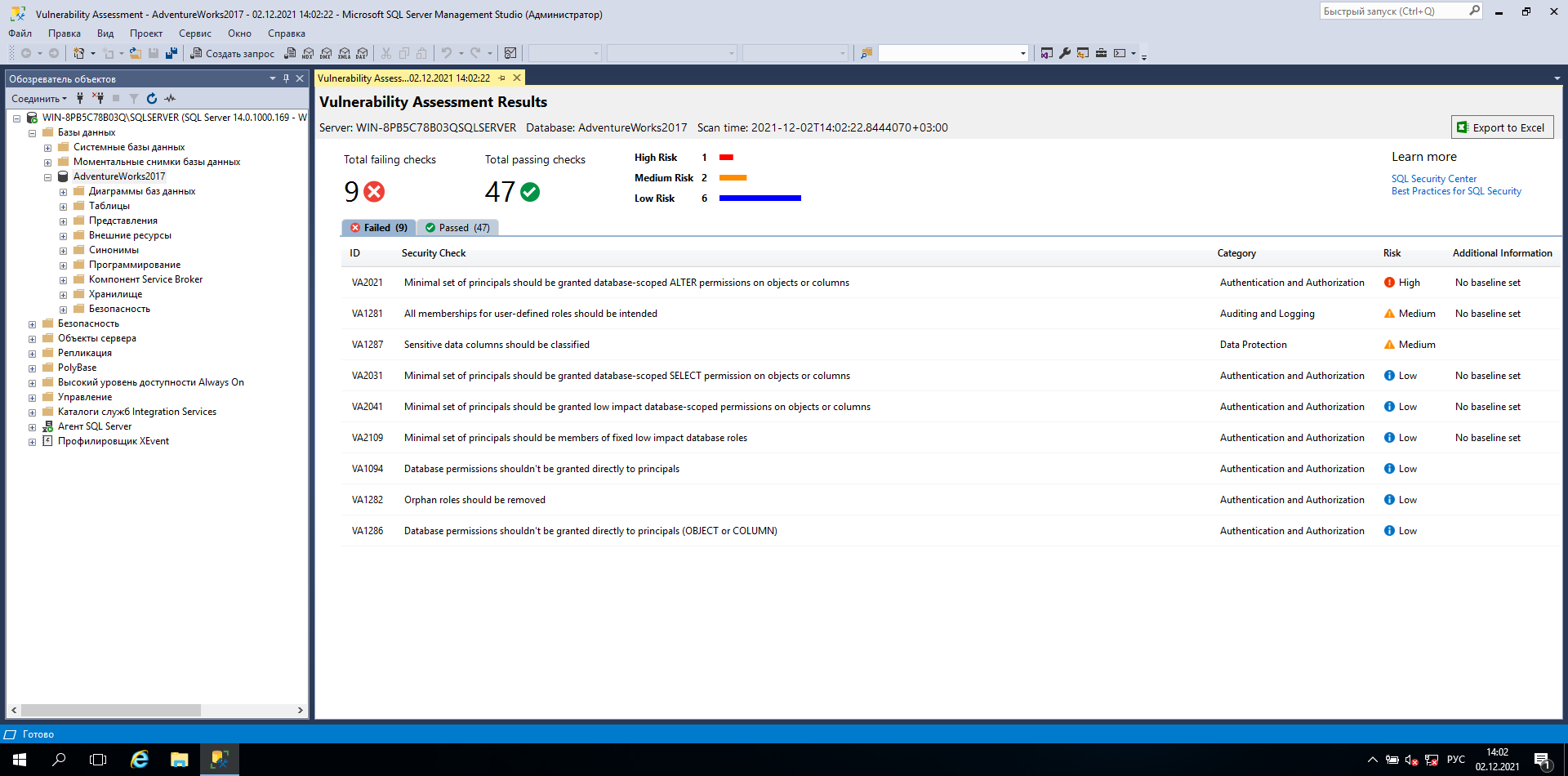
Task: Click the Toolbox briefcase toolbar icon
Action: click(1101, 53)
